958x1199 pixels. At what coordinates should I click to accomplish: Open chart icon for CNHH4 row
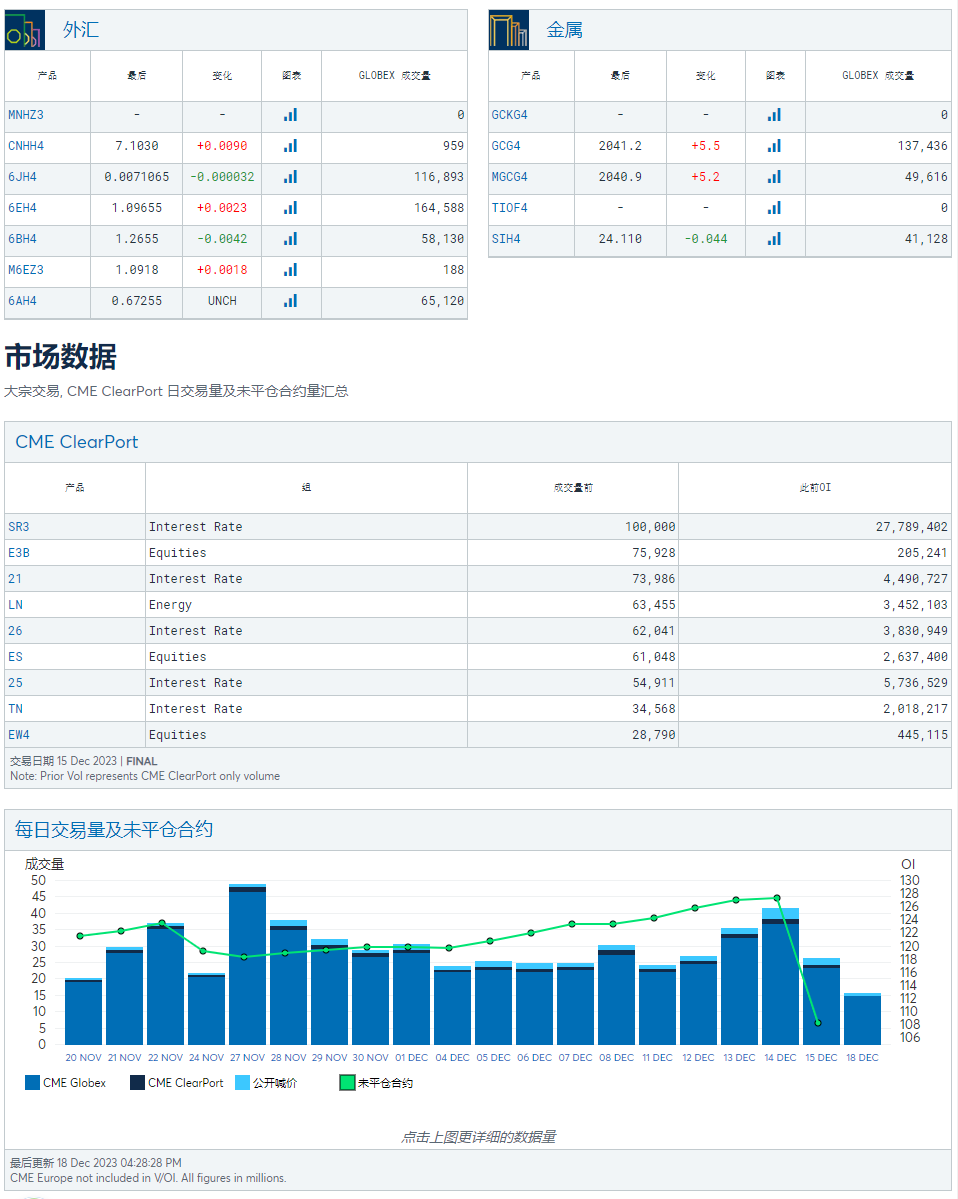291,146
